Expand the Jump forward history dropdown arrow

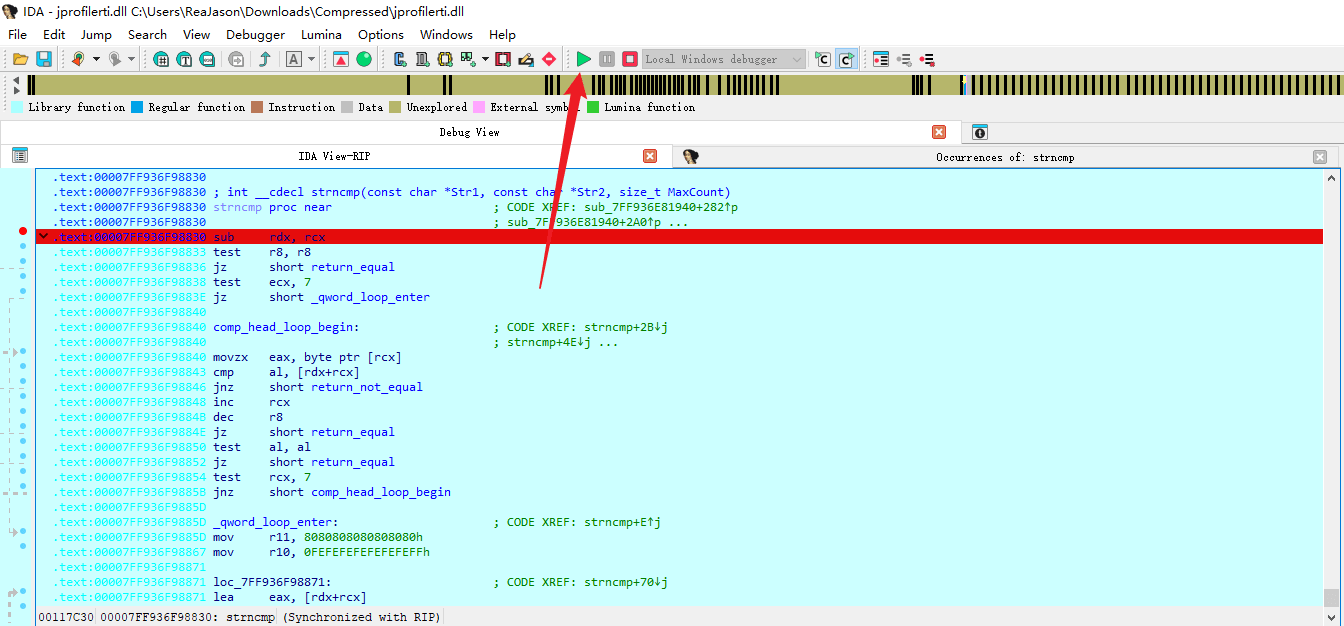click(132, 59)
